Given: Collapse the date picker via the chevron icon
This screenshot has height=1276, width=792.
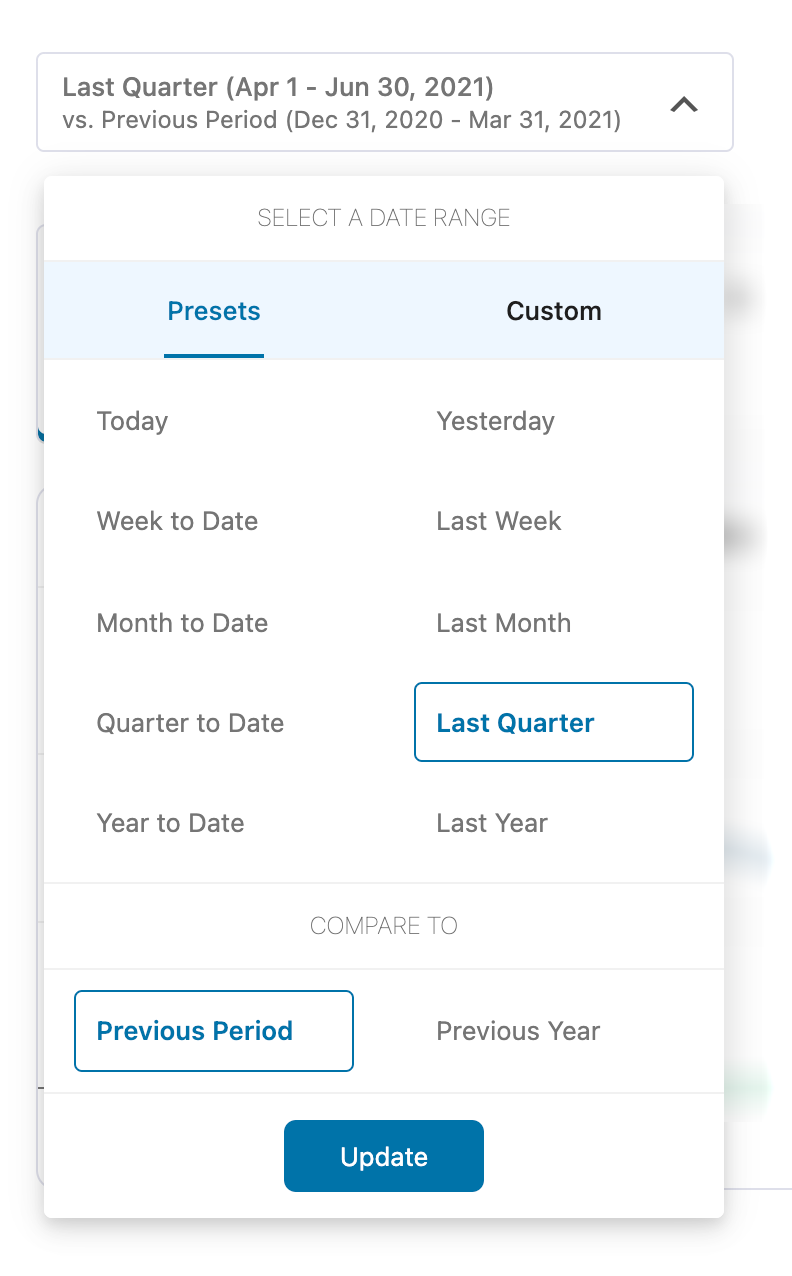Looking at the screenshot, I should pyautogui.click(x=684, y=103).
